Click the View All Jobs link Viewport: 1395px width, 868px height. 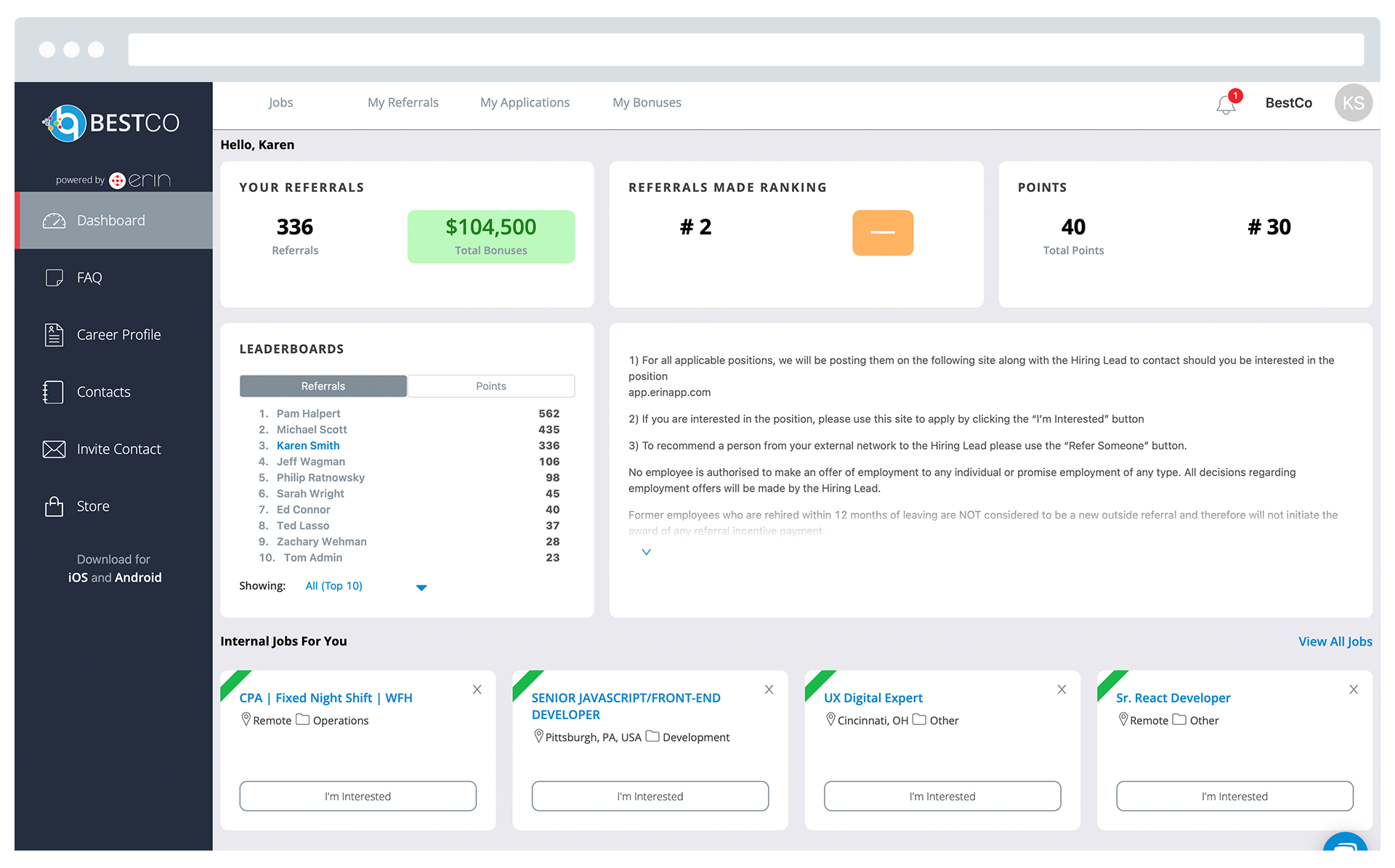click(1335, 641)
